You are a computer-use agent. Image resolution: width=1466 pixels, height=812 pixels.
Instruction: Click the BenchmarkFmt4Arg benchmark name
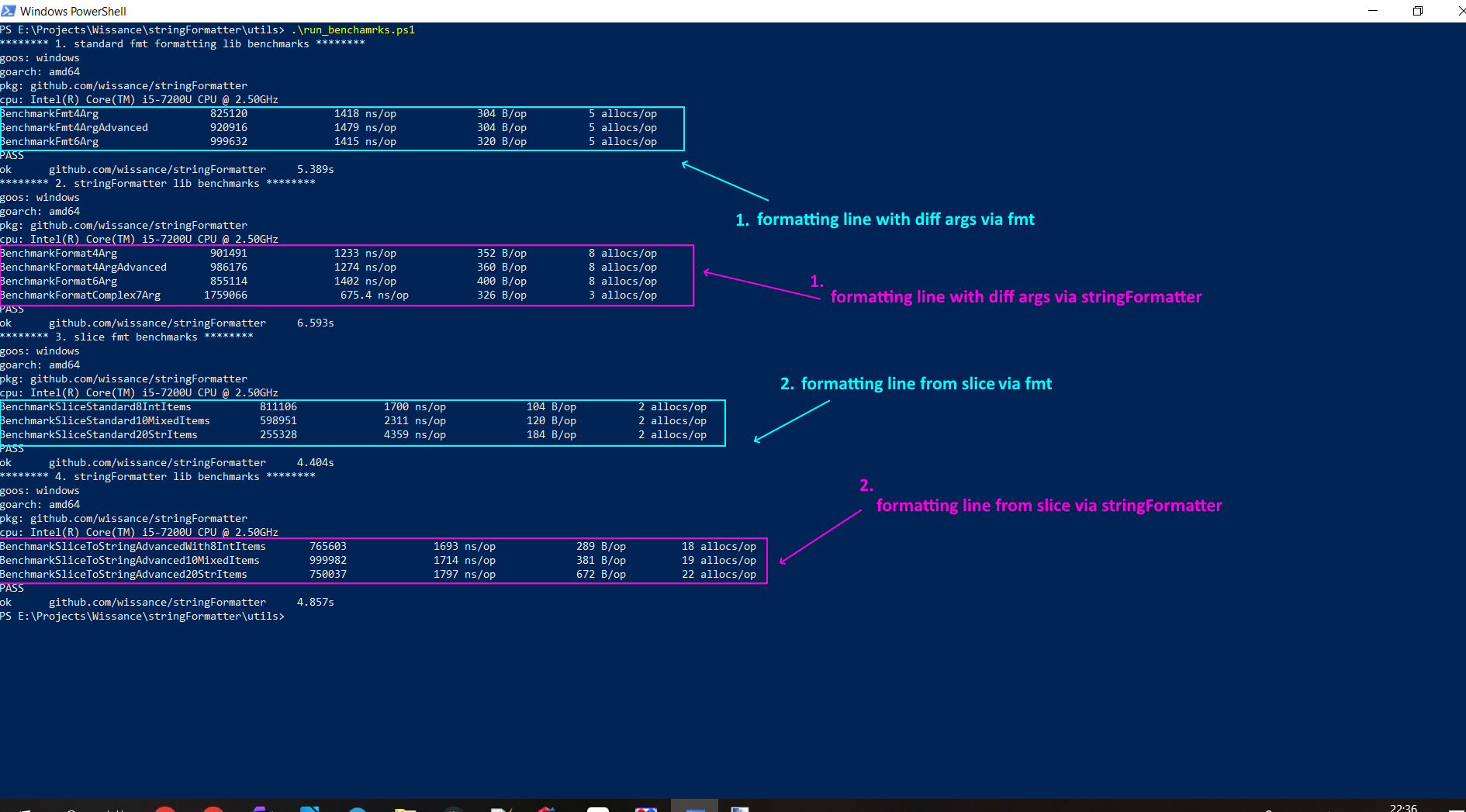point(50,114)
